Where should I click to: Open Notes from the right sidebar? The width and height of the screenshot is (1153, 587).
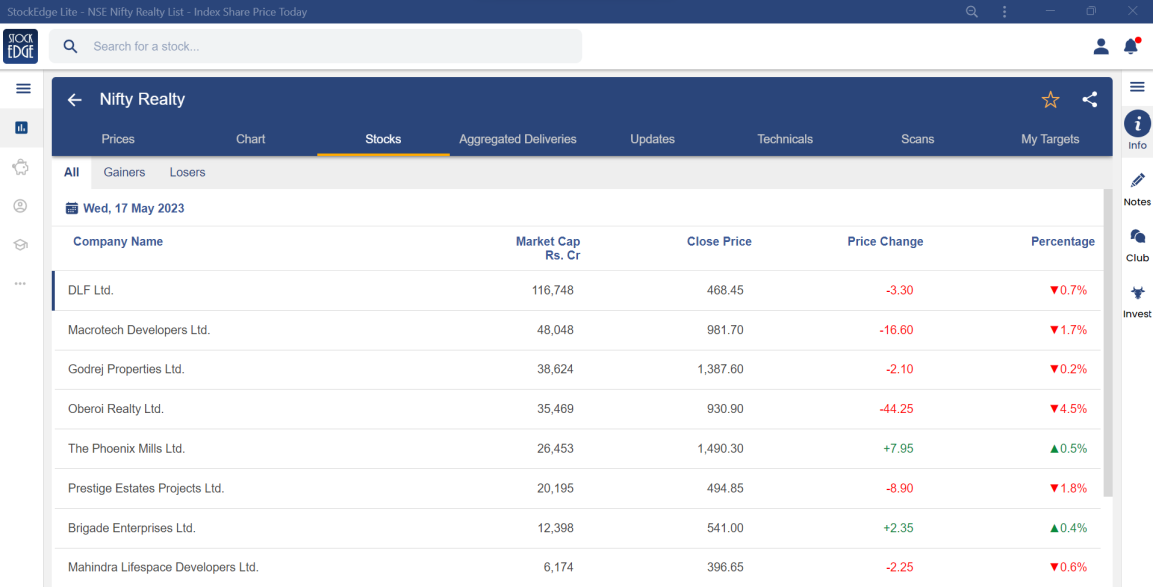(x=1137, y=188)
